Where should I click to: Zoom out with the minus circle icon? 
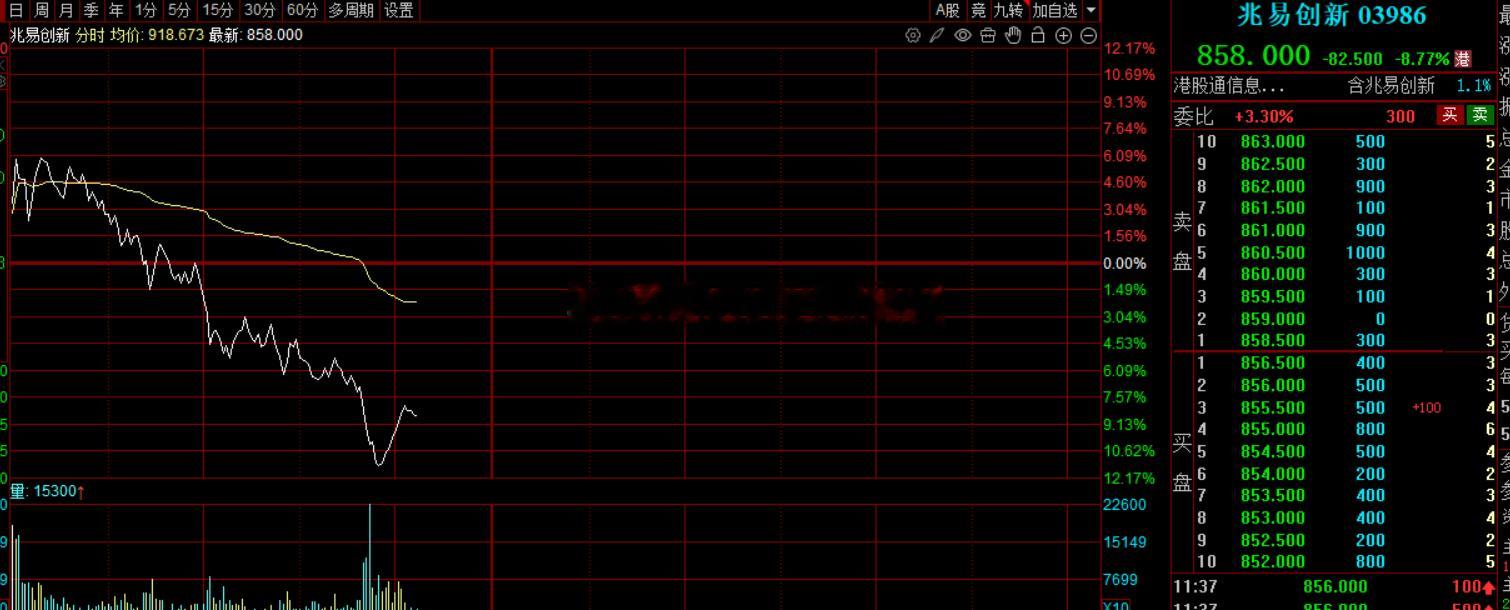[1089, 35]
